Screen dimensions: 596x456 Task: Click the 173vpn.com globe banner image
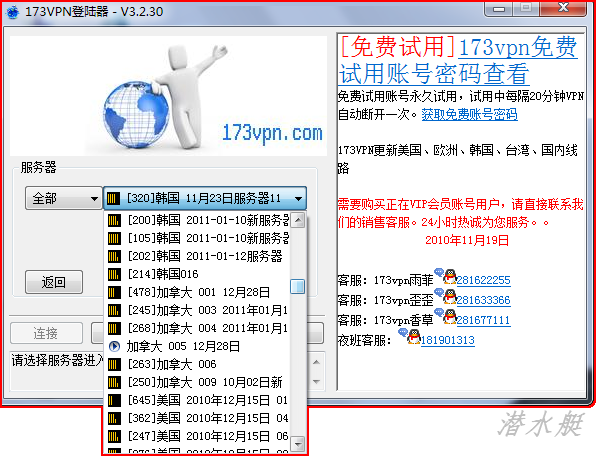coord(168,96)
